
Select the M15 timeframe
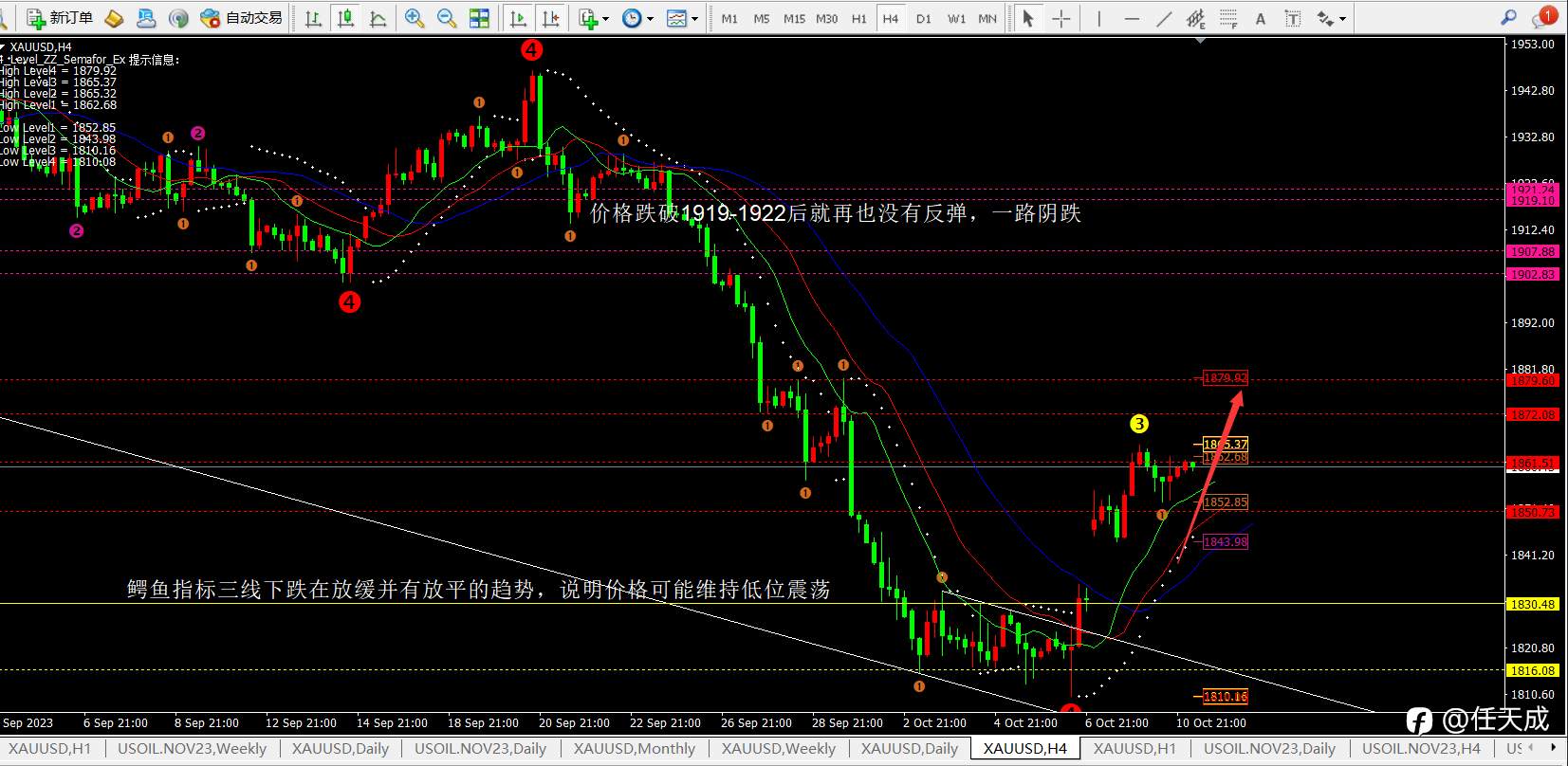(794, 18)
